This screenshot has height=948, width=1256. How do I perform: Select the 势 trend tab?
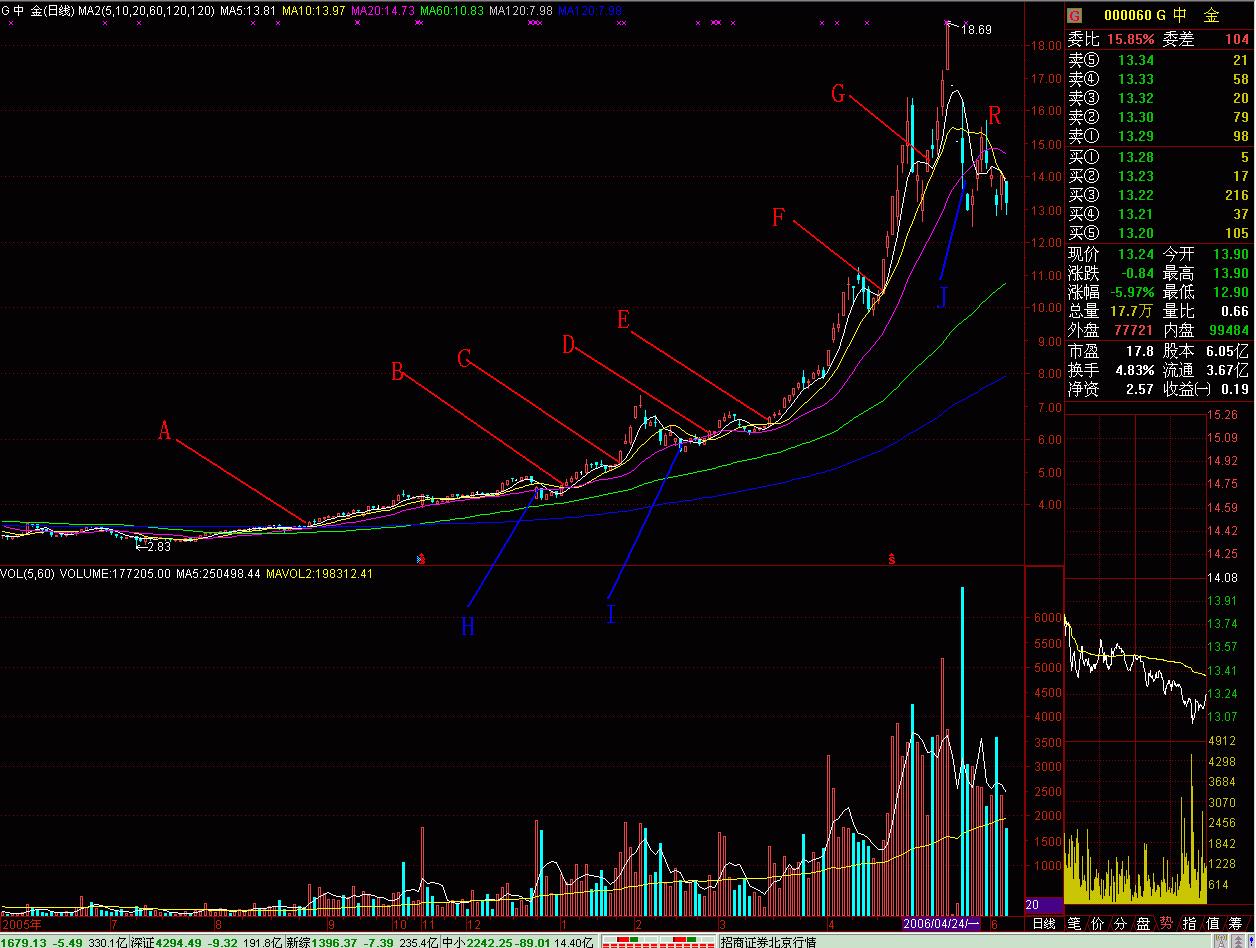pos(1166,923)
